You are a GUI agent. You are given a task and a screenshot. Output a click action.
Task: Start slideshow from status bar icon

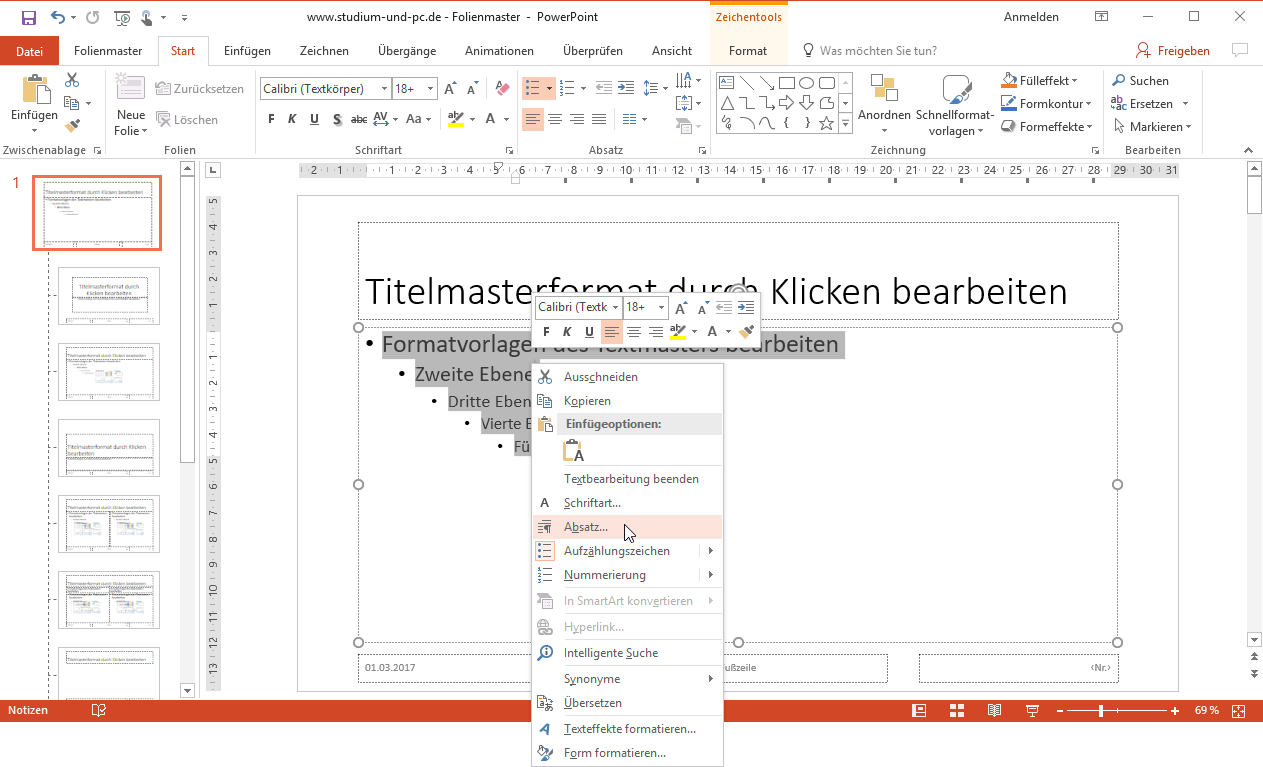coord(1032,710)
